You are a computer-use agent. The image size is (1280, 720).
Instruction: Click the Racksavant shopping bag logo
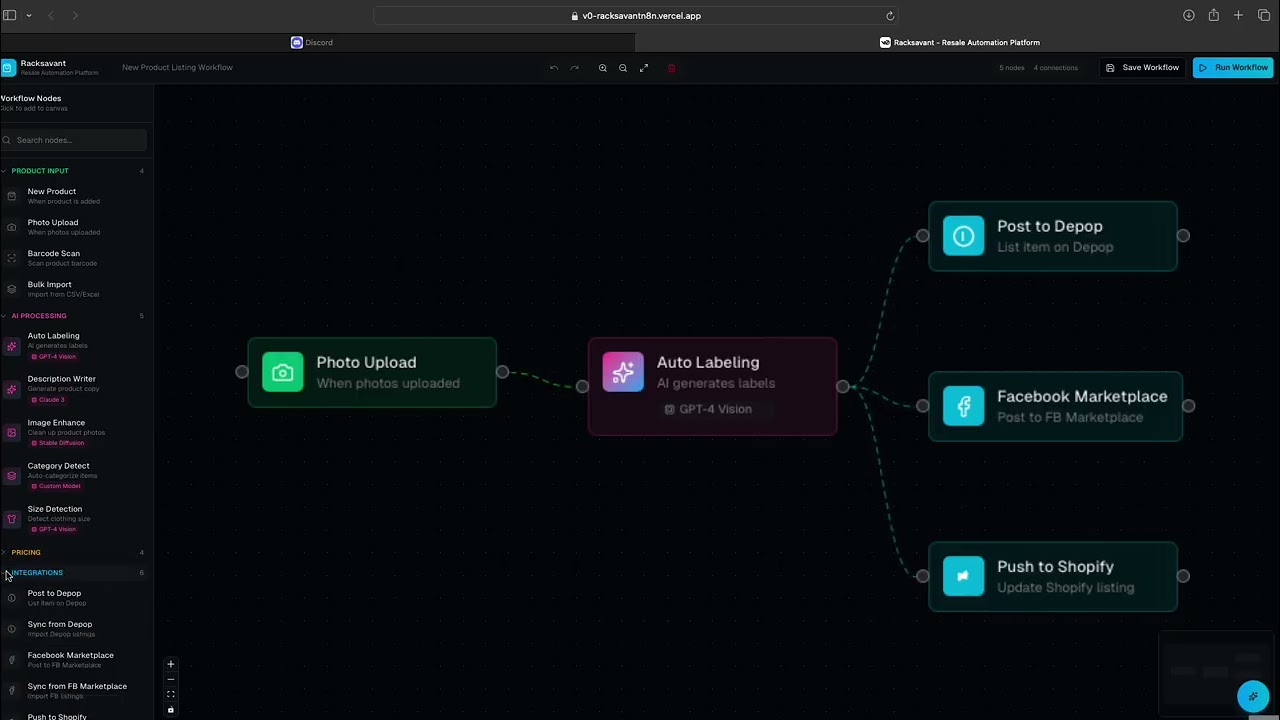[8, 68]
